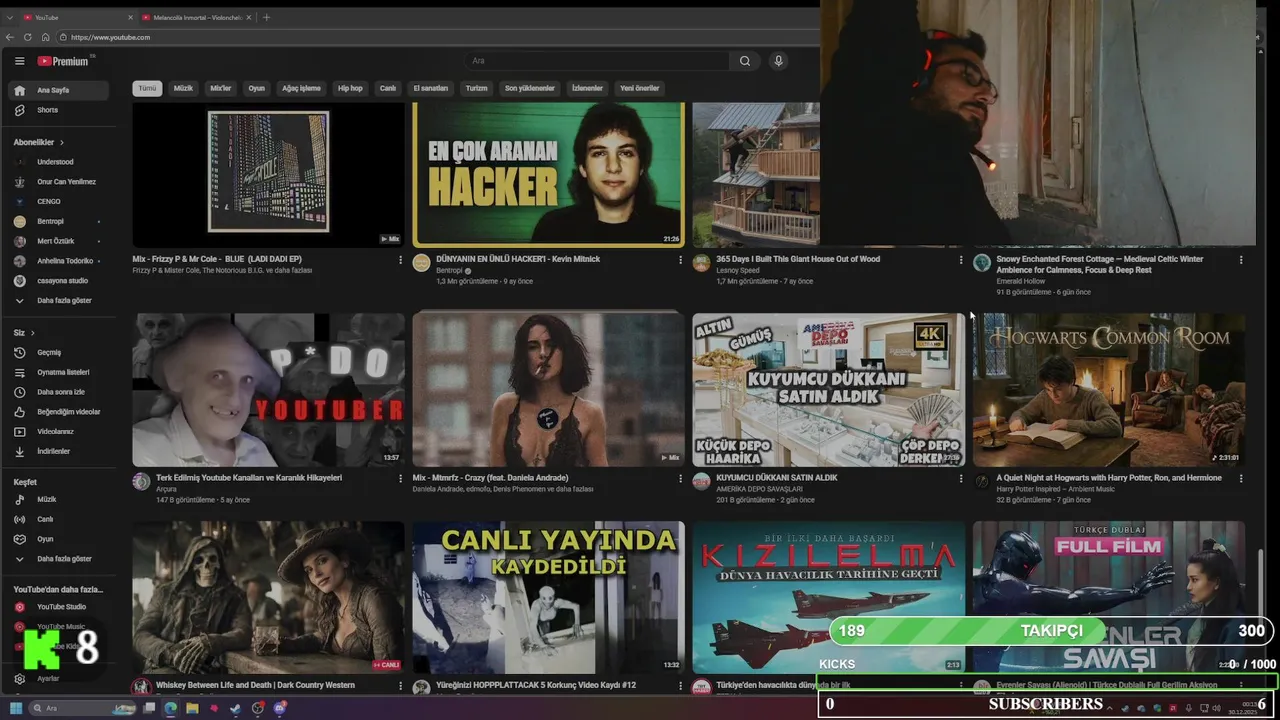Select the Ağaç işleme filter chip
Viewport: 1280px width, 720px height.
pos(301,88)
